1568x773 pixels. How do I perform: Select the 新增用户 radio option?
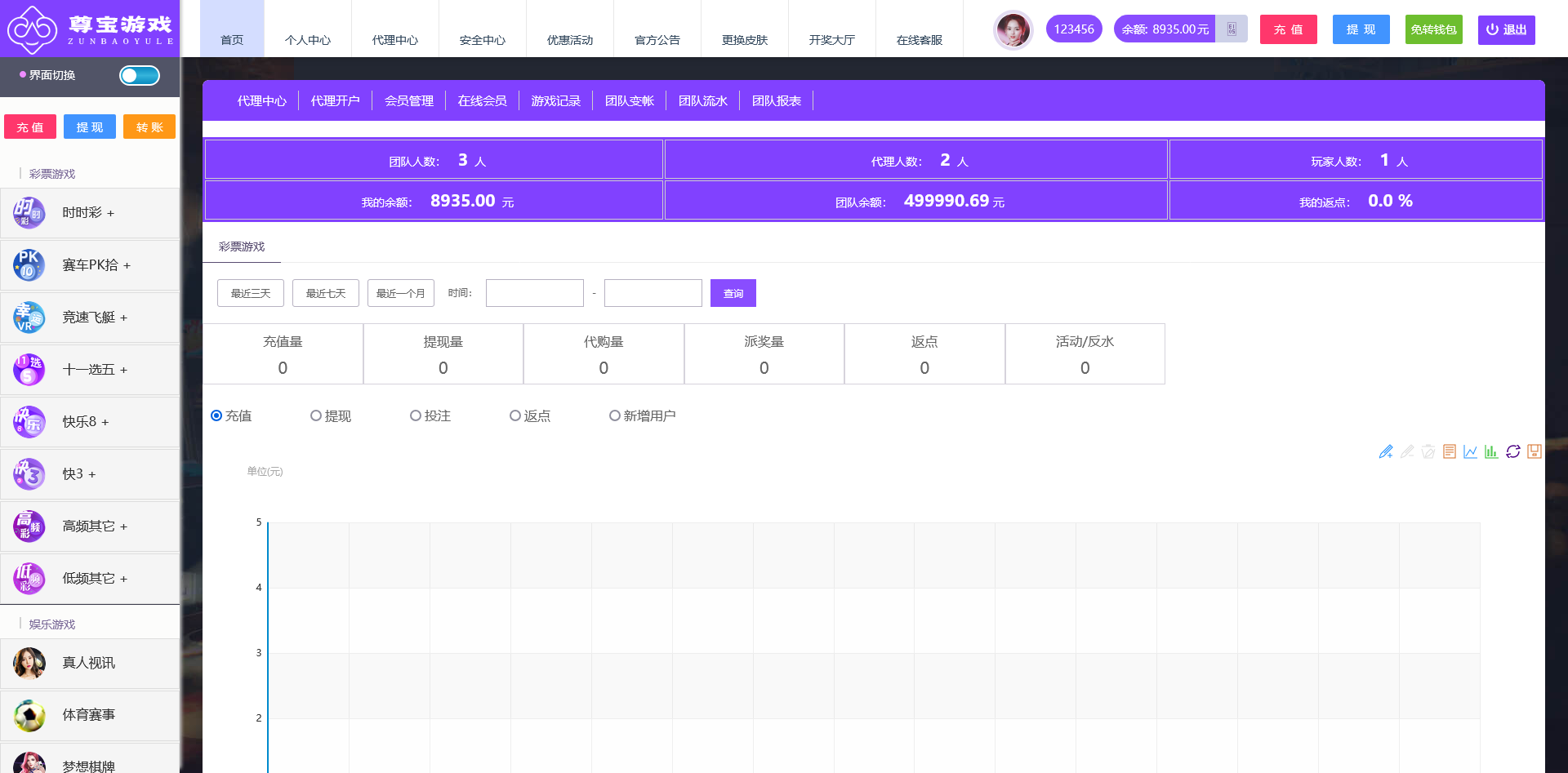(x=615, y=415)
